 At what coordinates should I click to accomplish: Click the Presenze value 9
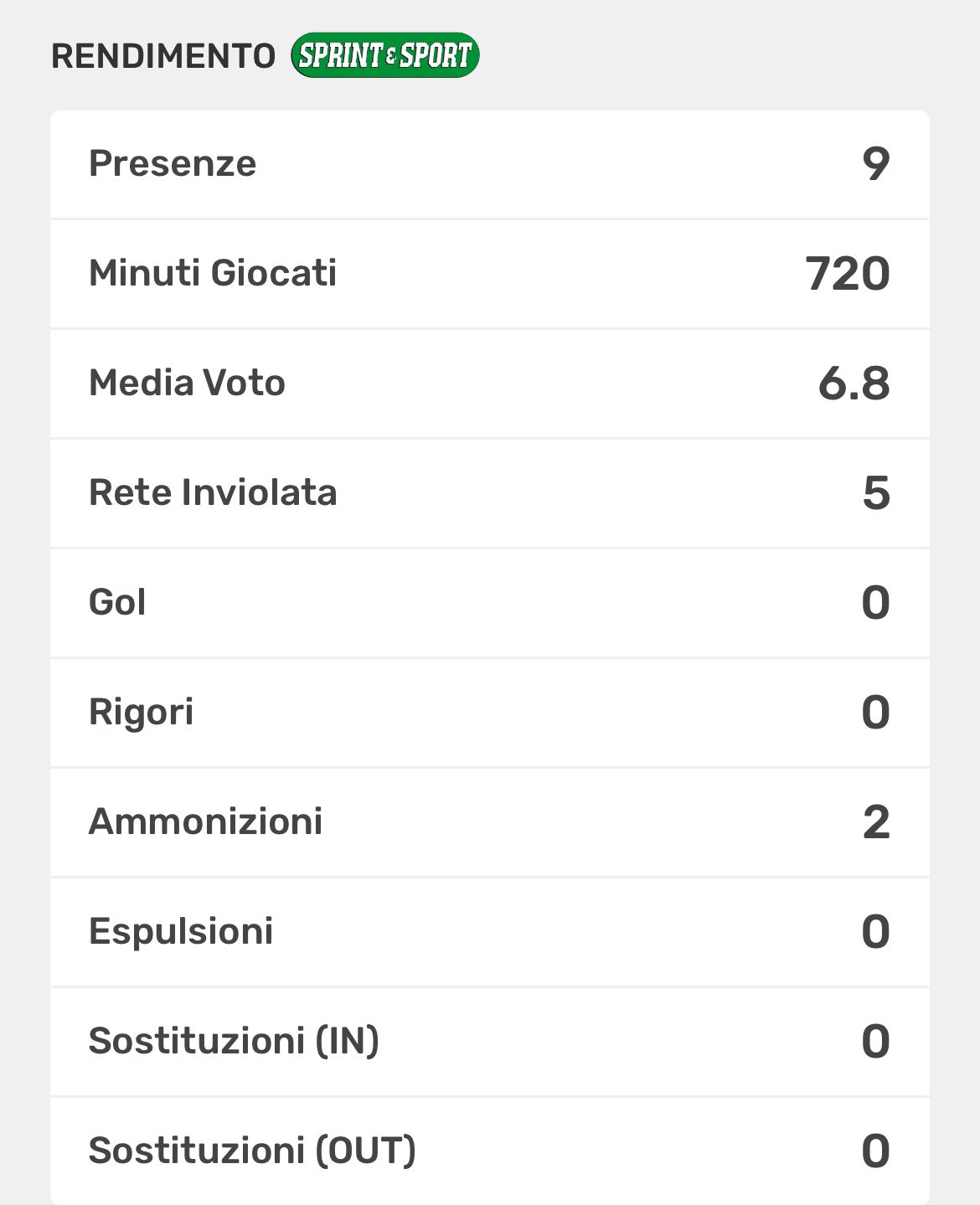tap(875, 164)
